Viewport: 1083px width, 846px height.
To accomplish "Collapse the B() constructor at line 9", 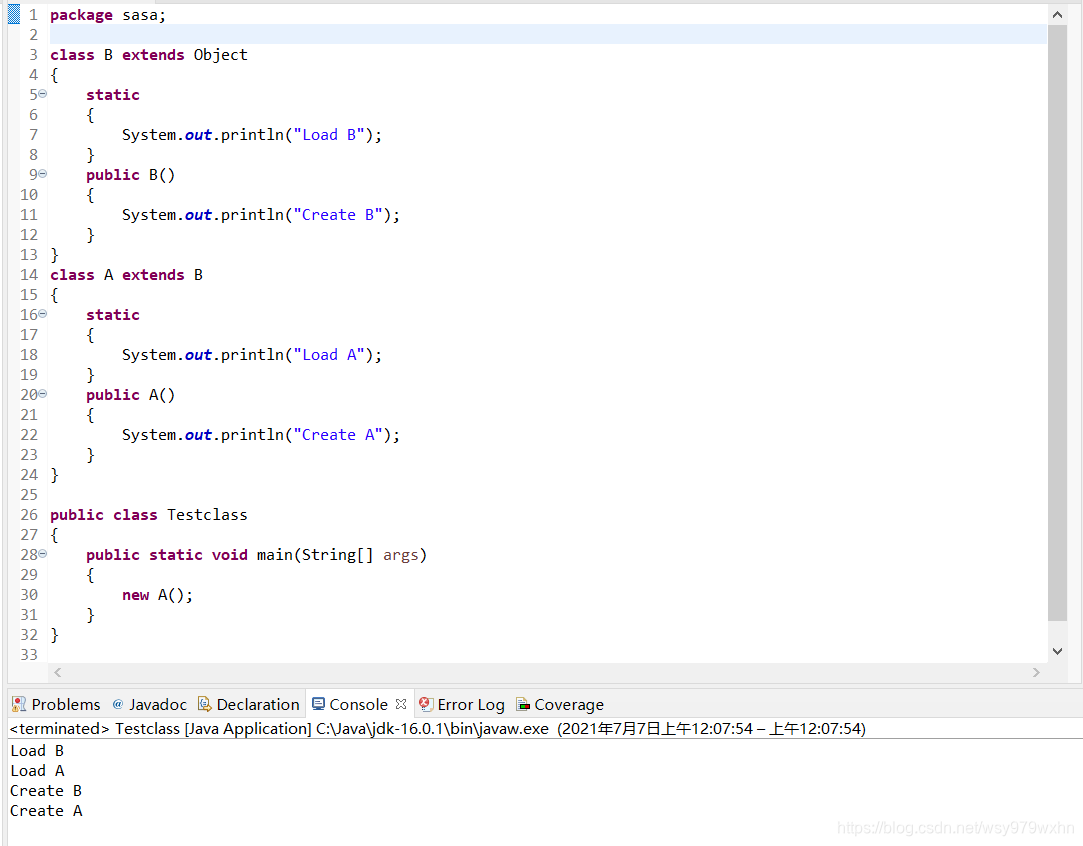I will (x=43, y=174).
